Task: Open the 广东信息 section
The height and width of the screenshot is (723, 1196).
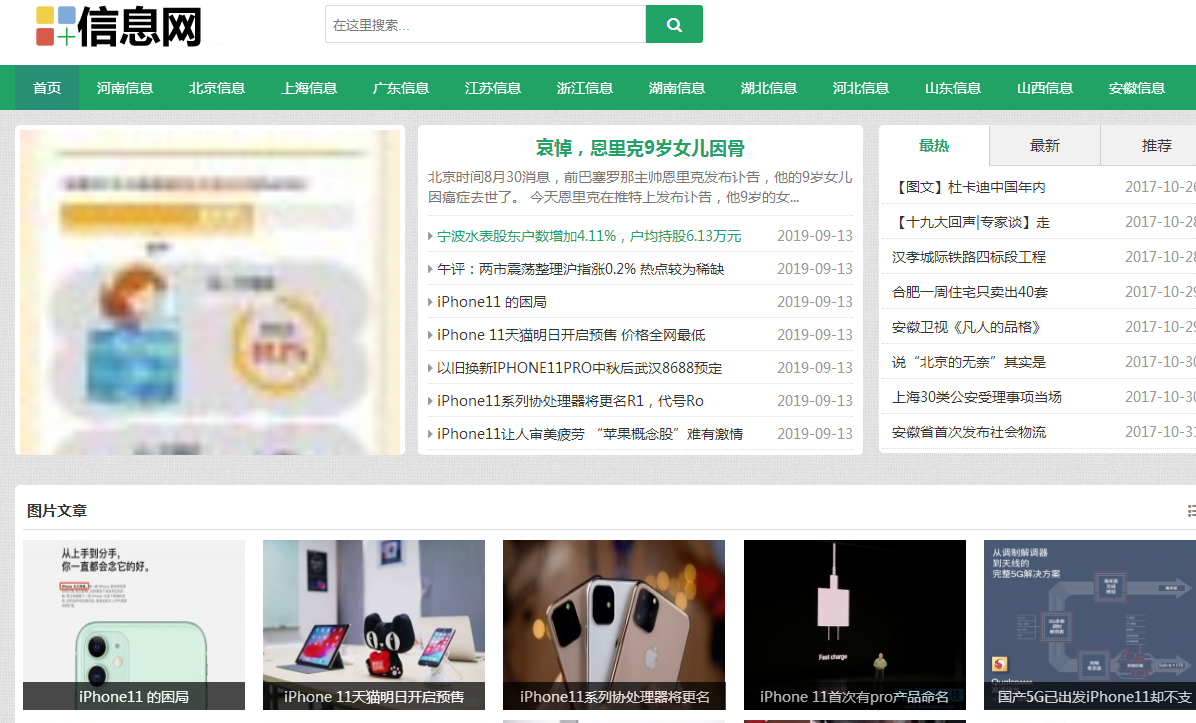Action: tap(401, 87)
